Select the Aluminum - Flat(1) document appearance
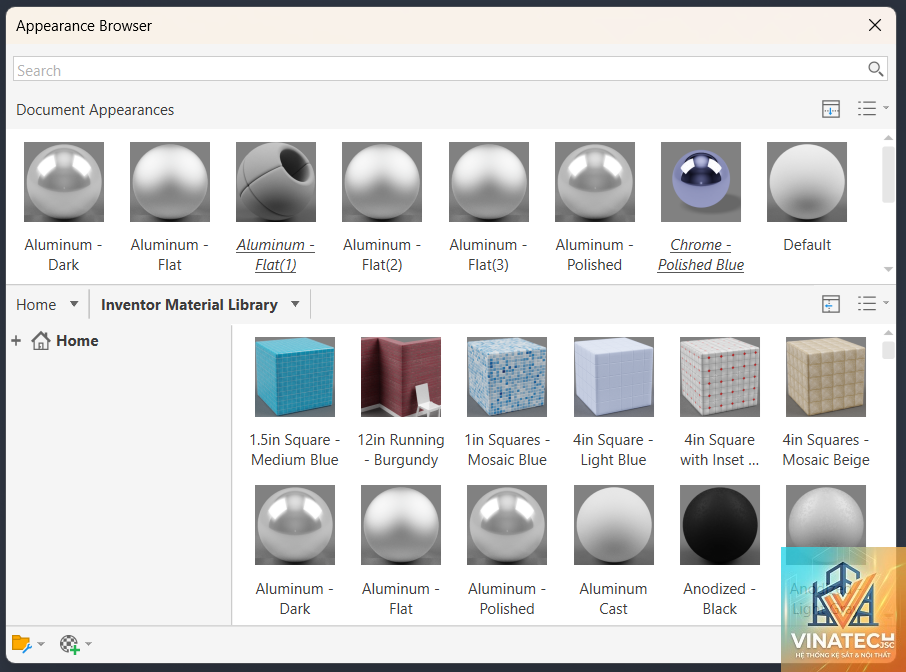 pos(276,207)
